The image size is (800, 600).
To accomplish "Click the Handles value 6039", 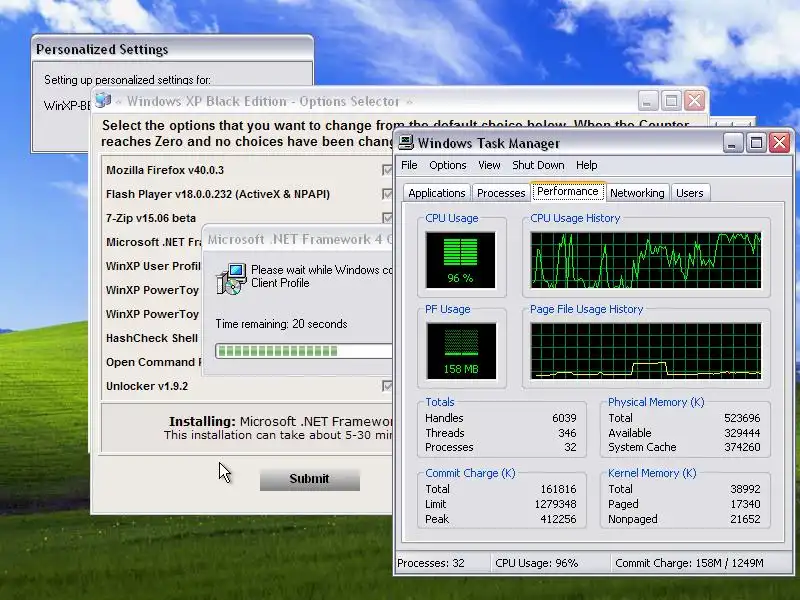I will (564, 418).
